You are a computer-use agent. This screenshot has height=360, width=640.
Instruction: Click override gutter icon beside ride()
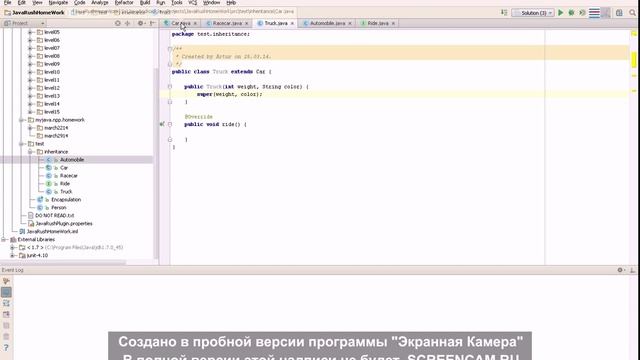[x=162, y=124]
